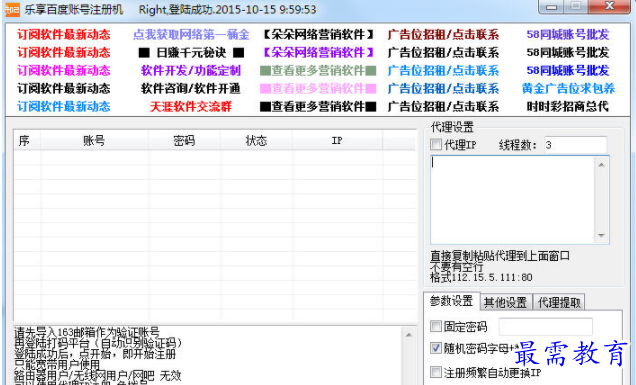Click the 线程数 input field

[x=575, y=145]
